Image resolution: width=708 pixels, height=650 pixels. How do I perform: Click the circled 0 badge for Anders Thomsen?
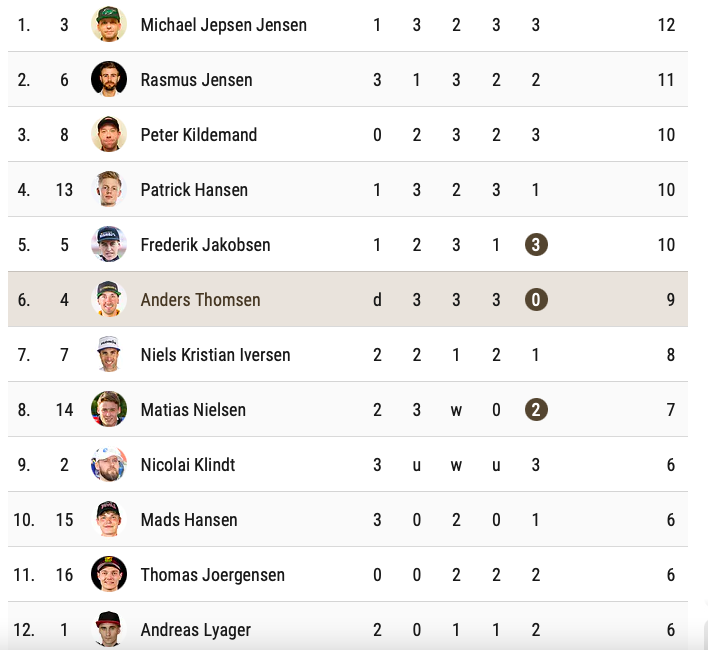pos(536,300)
